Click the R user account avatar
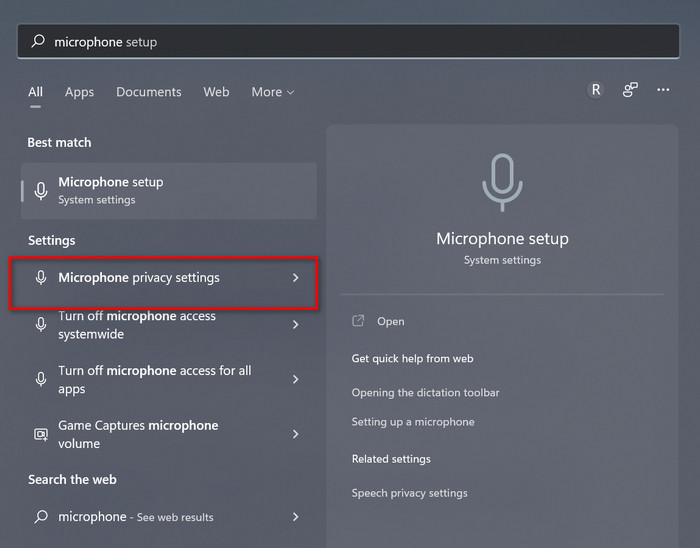Image resolution: width=700 pixels, height=548 pixels. [x=596, y=90]
